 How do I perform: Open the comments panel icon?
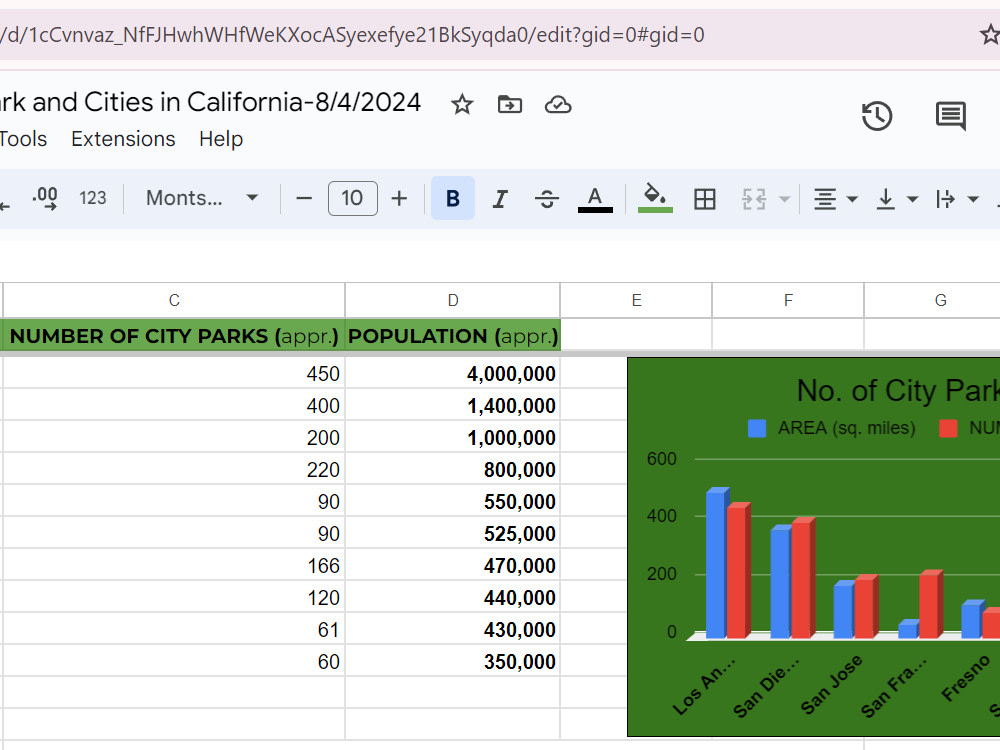click(951, 116)
